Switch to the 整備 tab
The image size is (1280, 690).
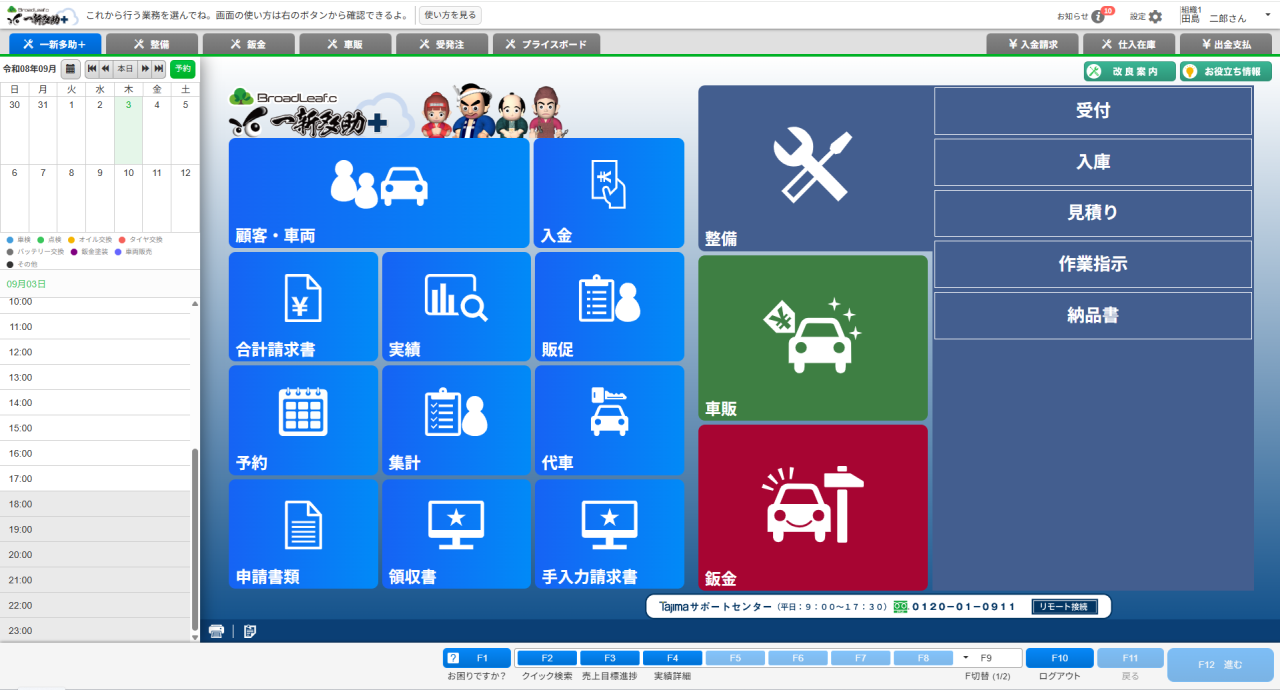pyautogui.click(x=151, y=44)
